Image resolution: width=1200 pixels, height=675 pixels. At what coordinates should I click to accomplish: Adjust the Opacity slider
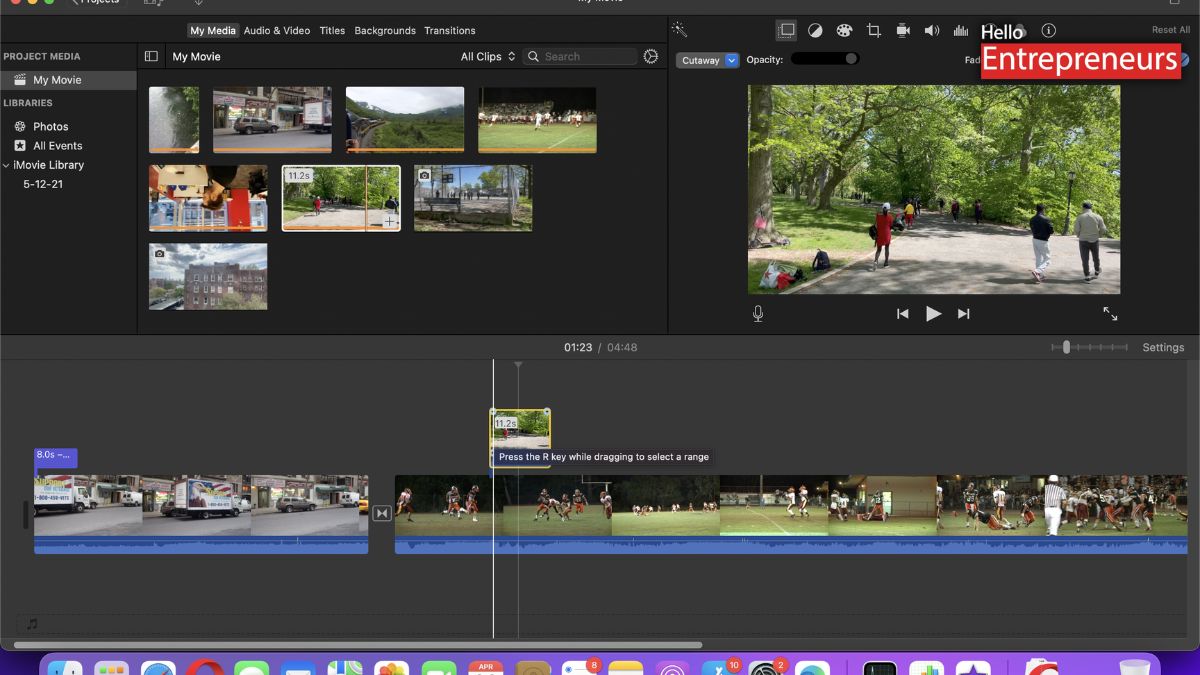825,59
